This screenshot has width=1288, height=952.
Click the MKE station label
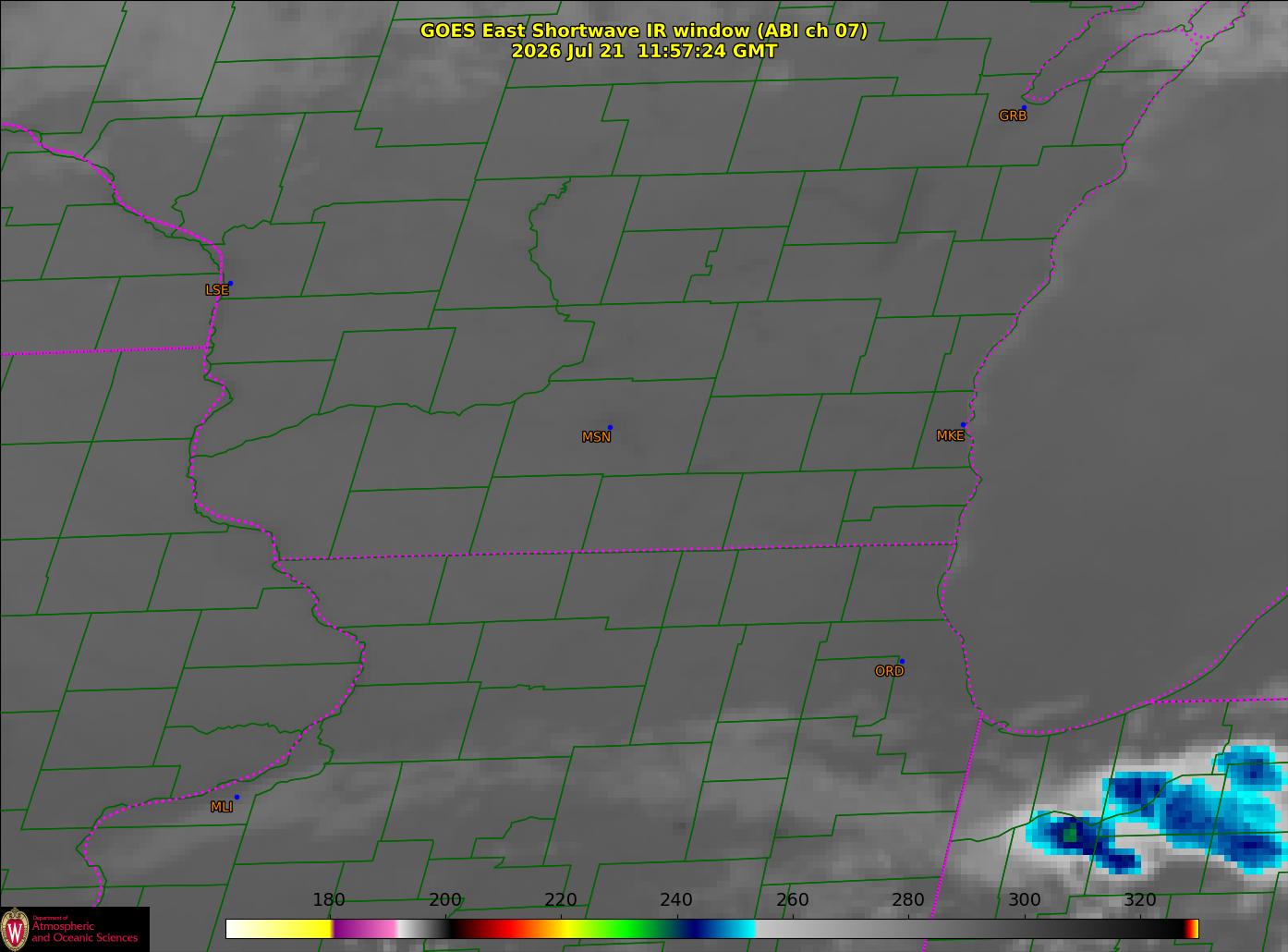pyautogui.click(x=950, y=435)
